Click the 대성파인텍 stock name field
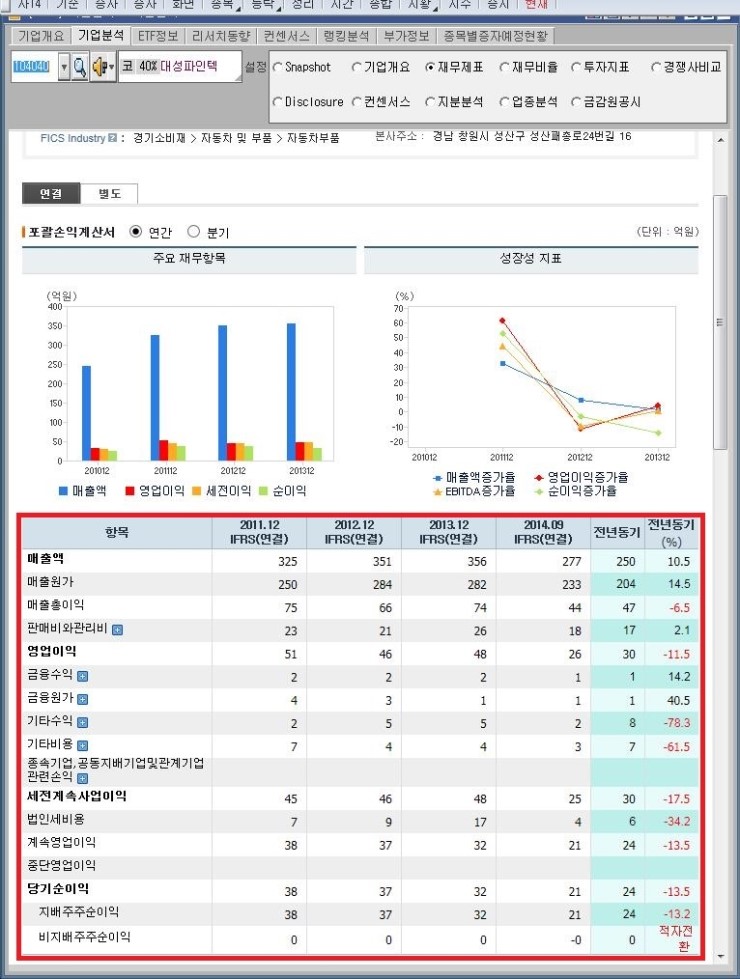740x979 pixels. (x=180, y=66)
